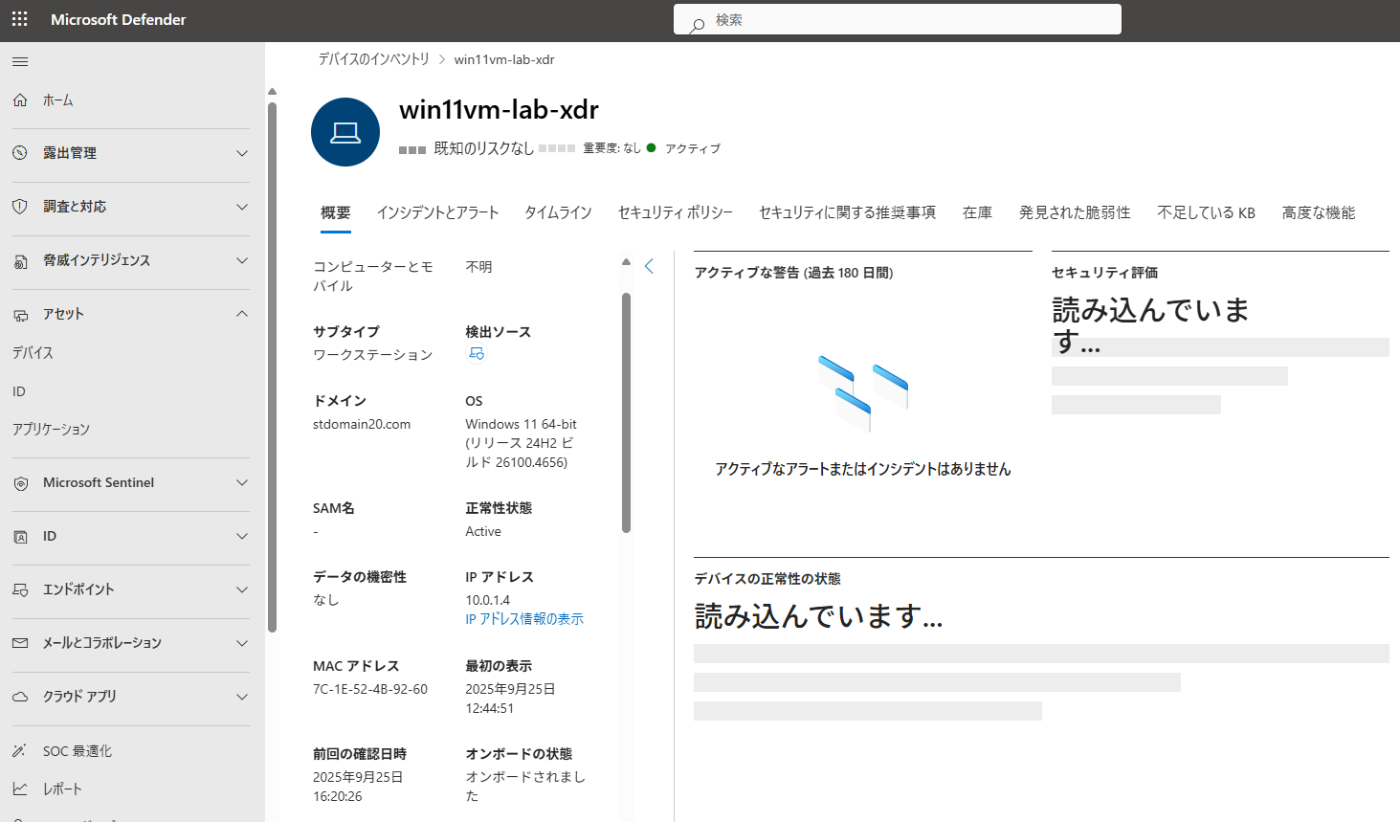The width and height of the screenshot is (1400, 822).
Task: Open 発見された脆弱性 tab
Action: coord(1075,213)
